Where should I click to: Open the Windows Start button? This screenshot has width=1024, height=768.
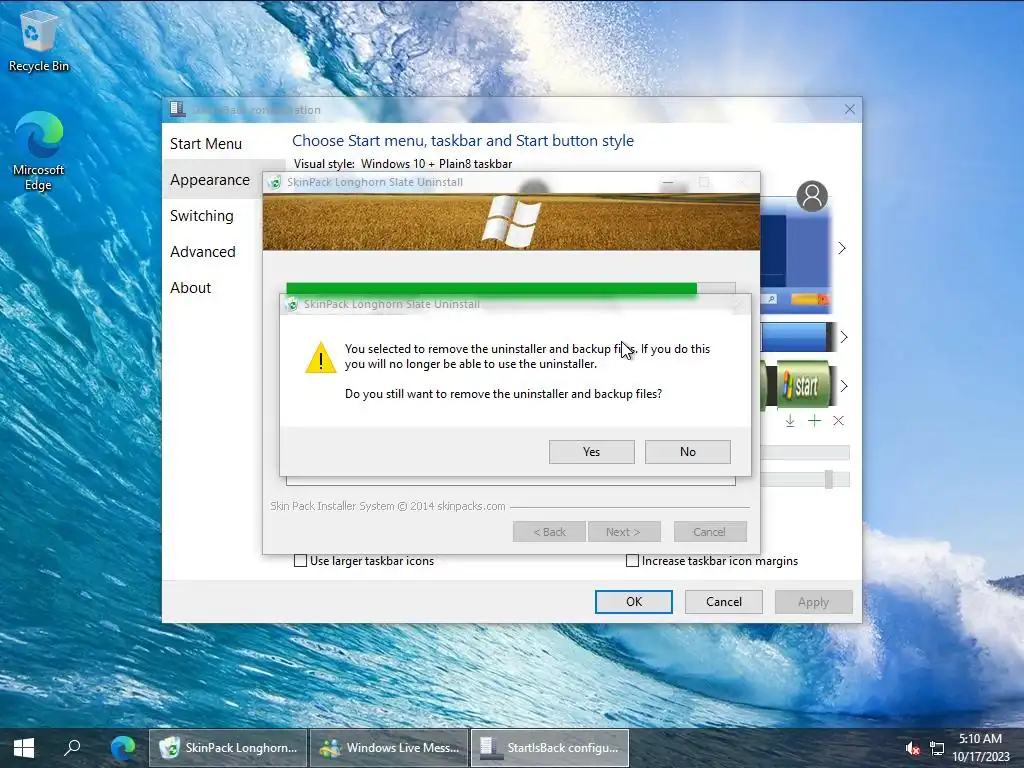(x=24, y=748)
